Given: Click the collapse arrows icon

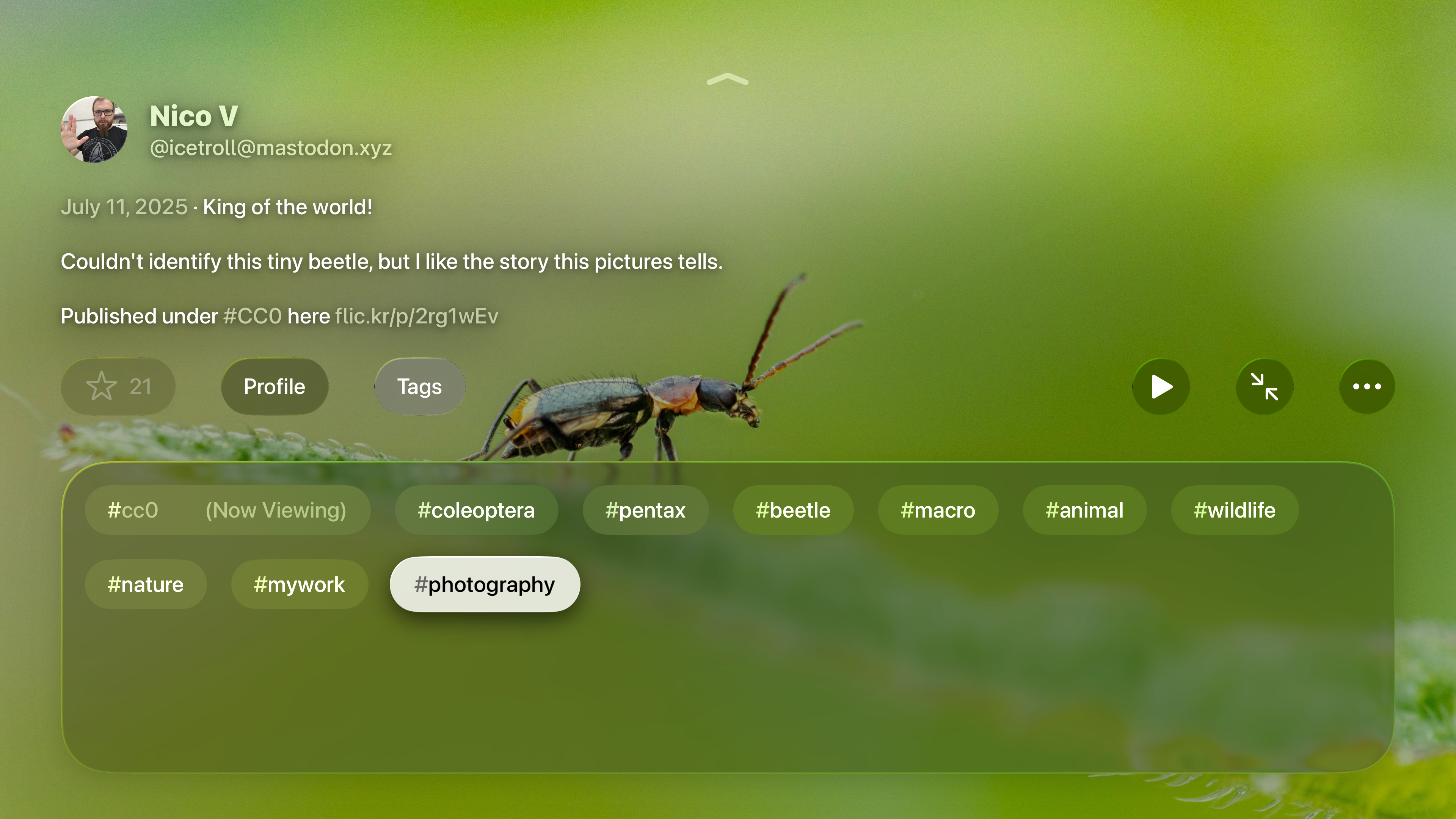Looking at the screenshot, I should 1264,387.
